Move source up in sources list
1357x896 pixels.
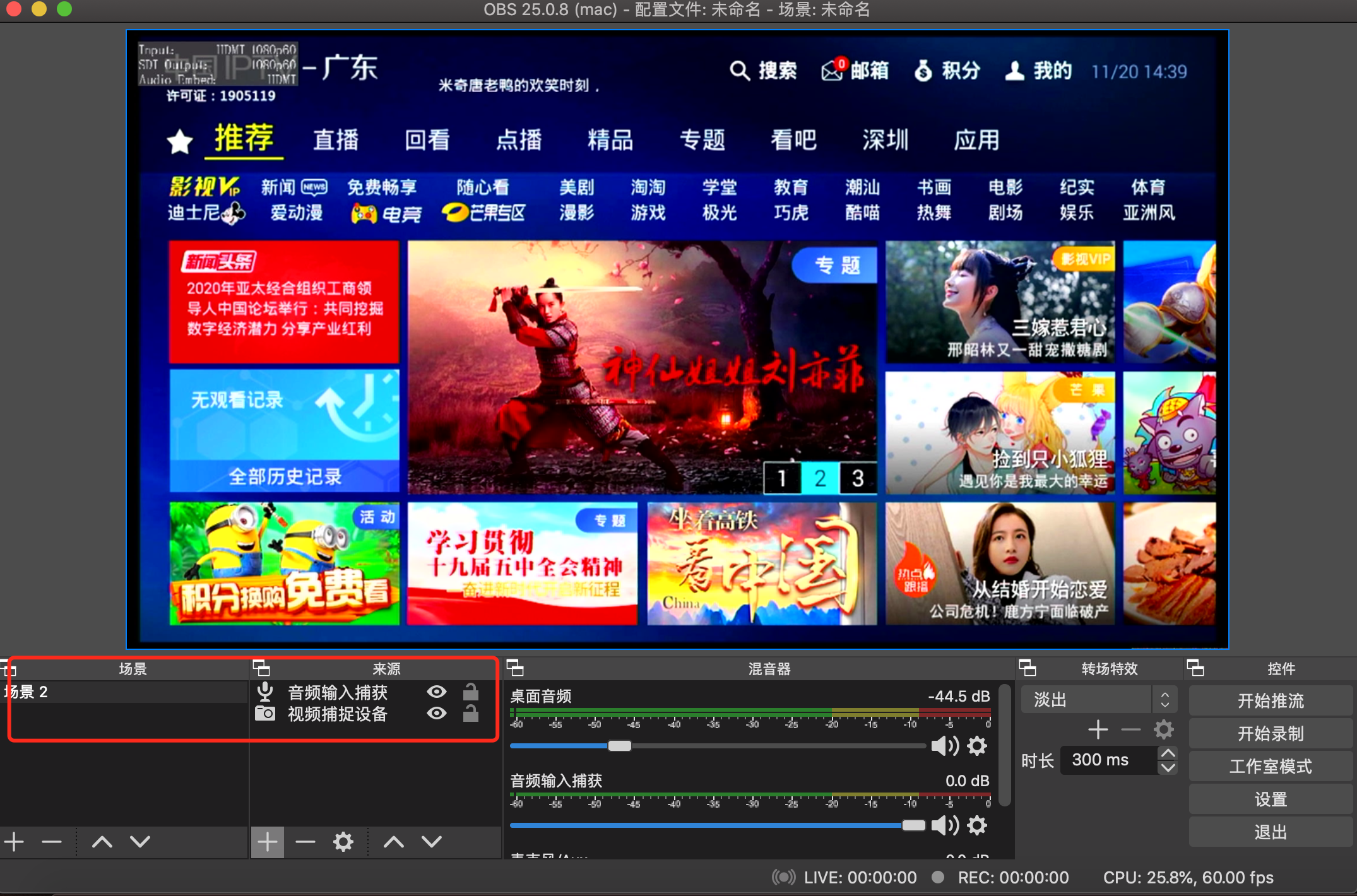pyautogui.click(x=394, y=842)
